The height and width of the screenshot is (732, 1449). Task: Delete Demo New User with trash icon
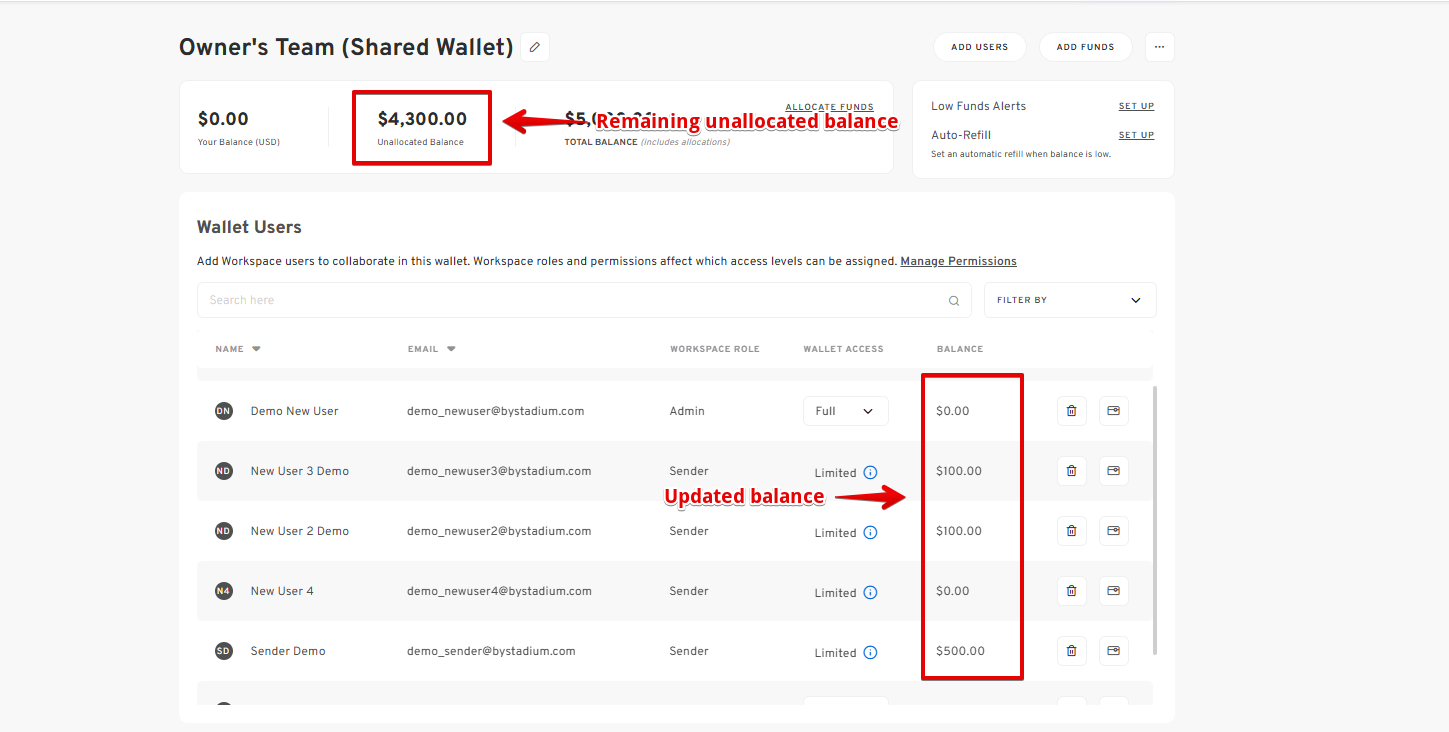coord(1071,411)
